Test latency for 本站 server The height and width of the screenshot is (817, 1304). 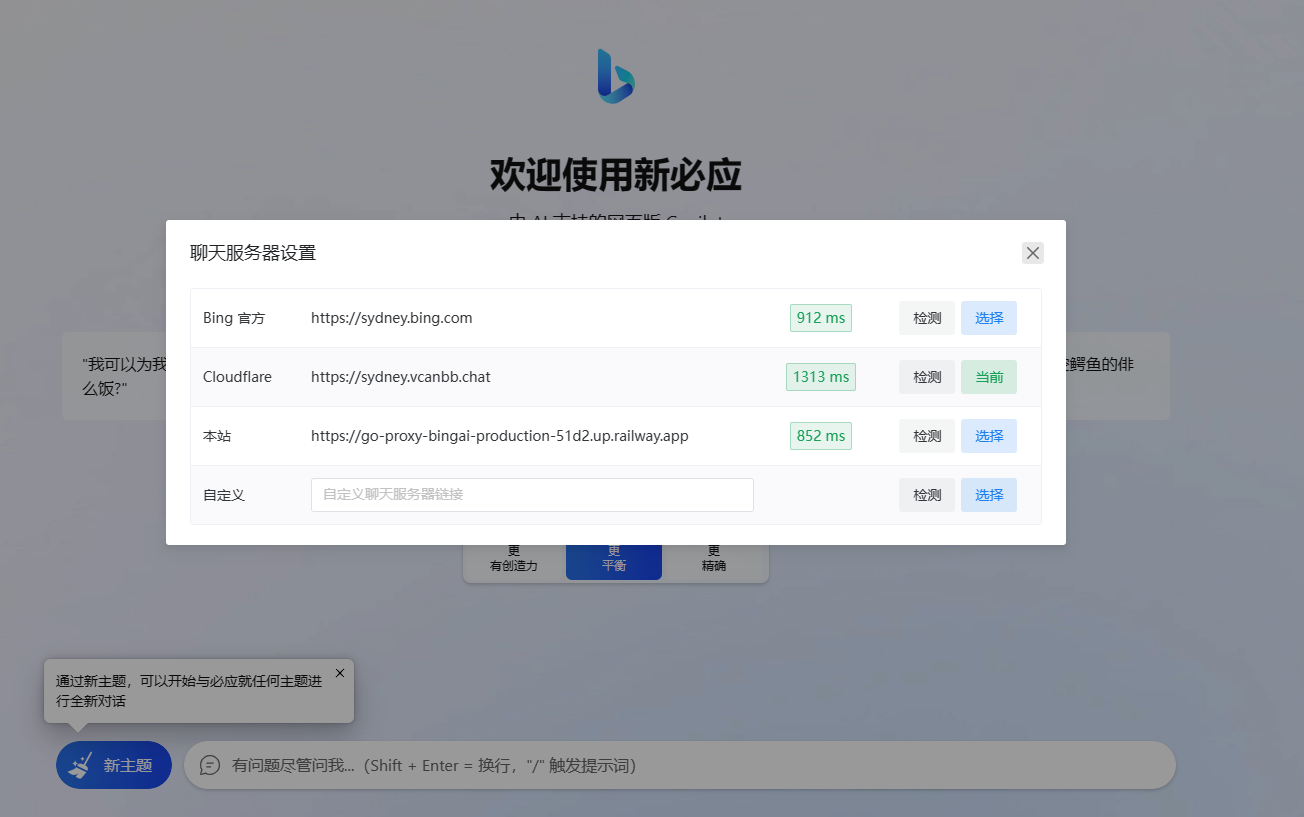[927, 436]
